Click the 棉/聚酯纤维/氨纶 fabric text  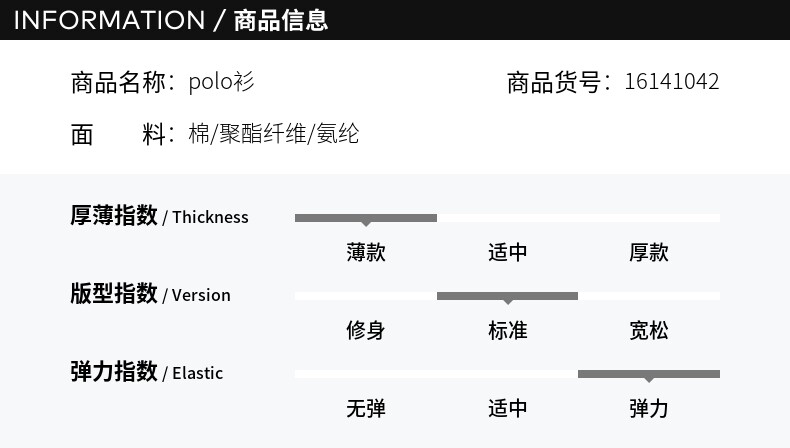point(273,134)
